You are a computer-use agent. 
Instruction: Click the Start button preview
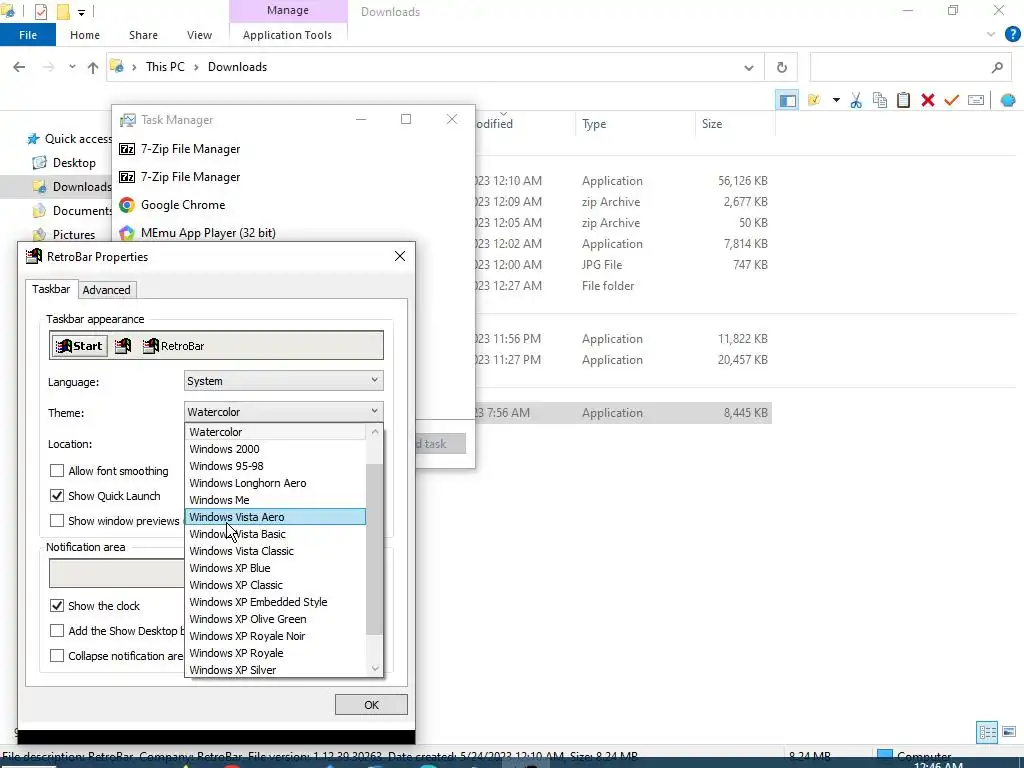79,346
